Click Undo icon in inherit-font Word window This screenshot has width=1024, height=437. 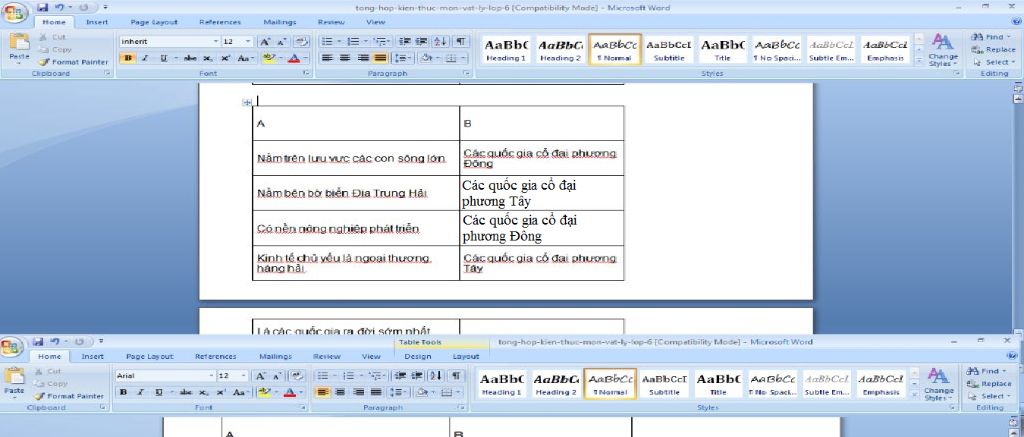click(59, 8)
